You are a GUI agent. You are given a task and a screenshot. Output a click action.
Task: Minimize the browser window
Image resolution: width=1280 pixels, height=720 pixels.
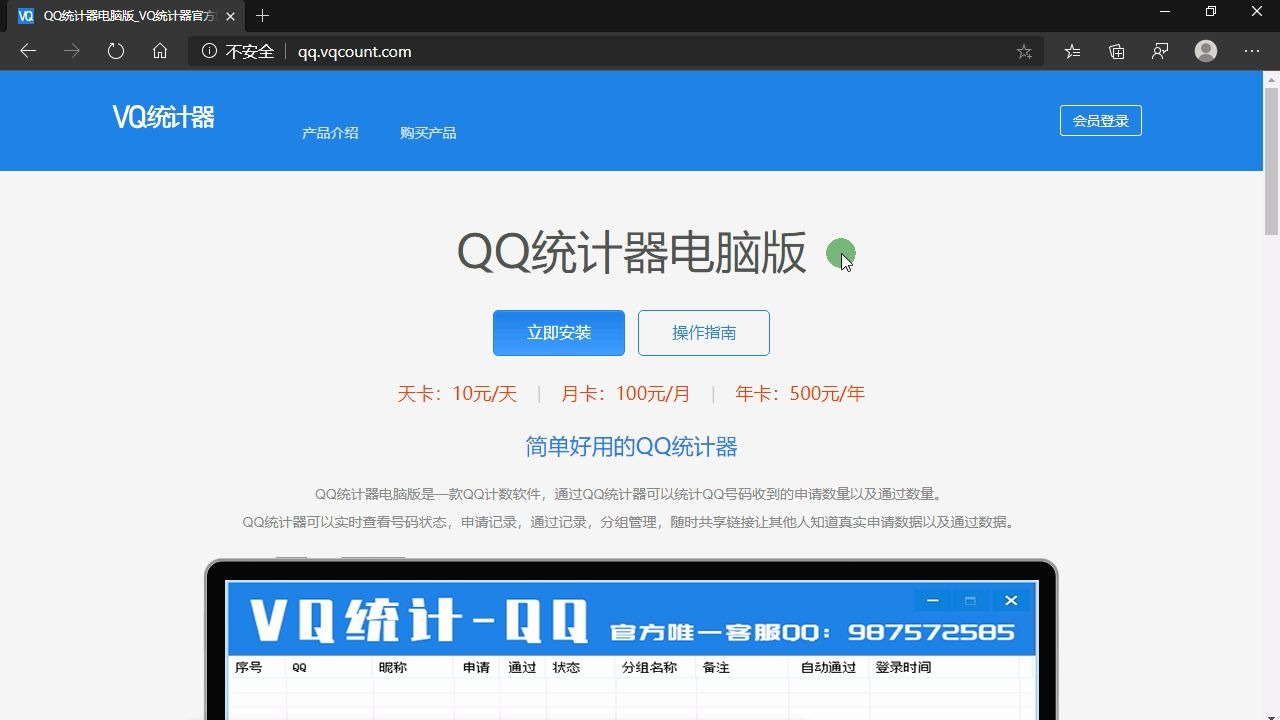pyautogui.click(x=1165, y=11)
